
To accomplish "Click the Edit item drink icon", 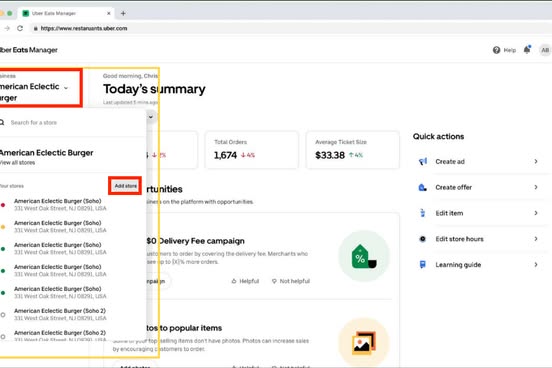I will (x=422, y=213).
